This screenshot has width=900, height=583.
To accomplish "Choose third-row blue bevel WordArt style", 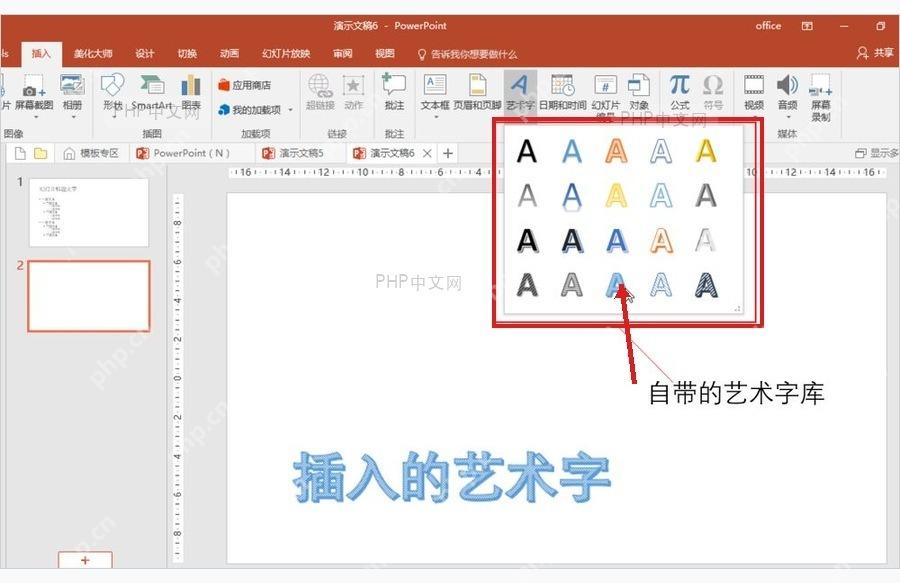I will click(x=616, y=240).
